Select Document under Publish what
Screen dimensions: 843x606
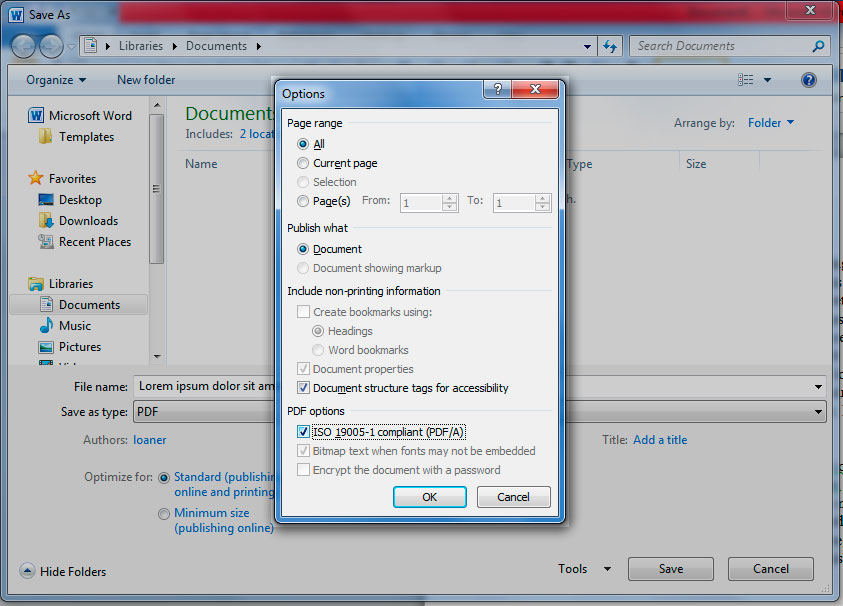click(x=303, y=249)
